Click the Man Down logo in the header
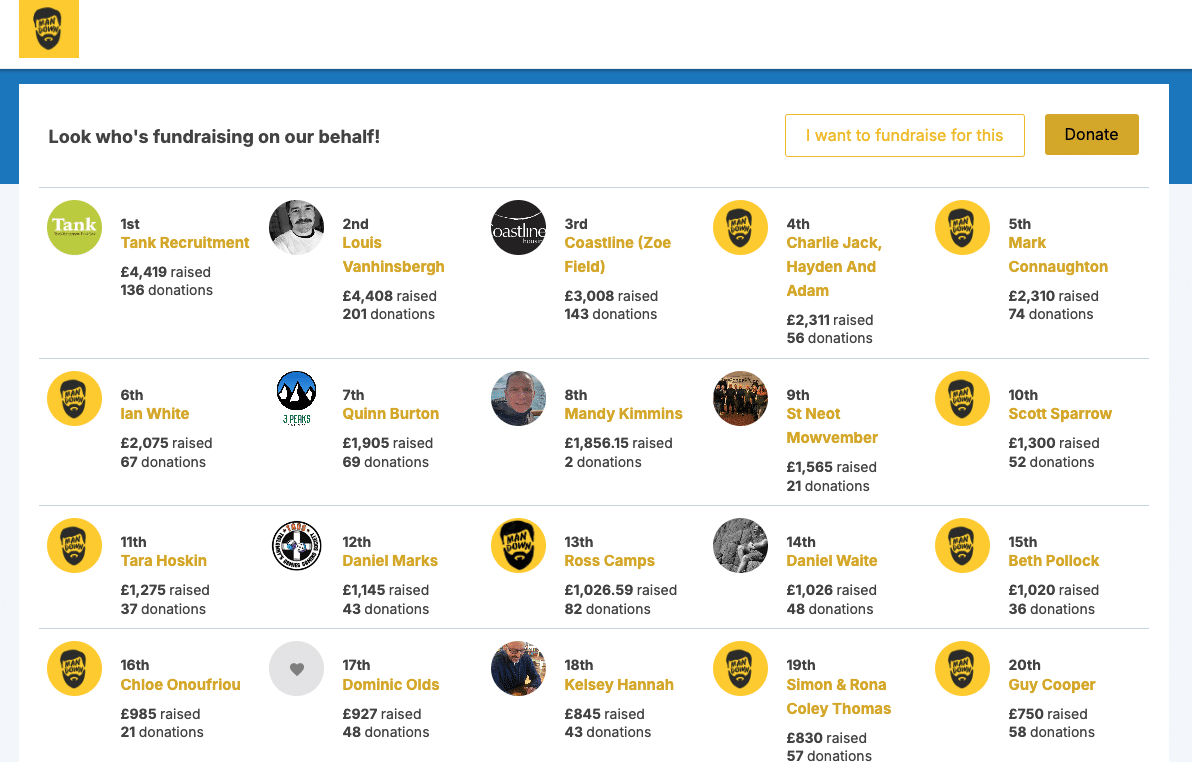Image resolution: width=1192 pixels, height=762 pixels. 48,29
